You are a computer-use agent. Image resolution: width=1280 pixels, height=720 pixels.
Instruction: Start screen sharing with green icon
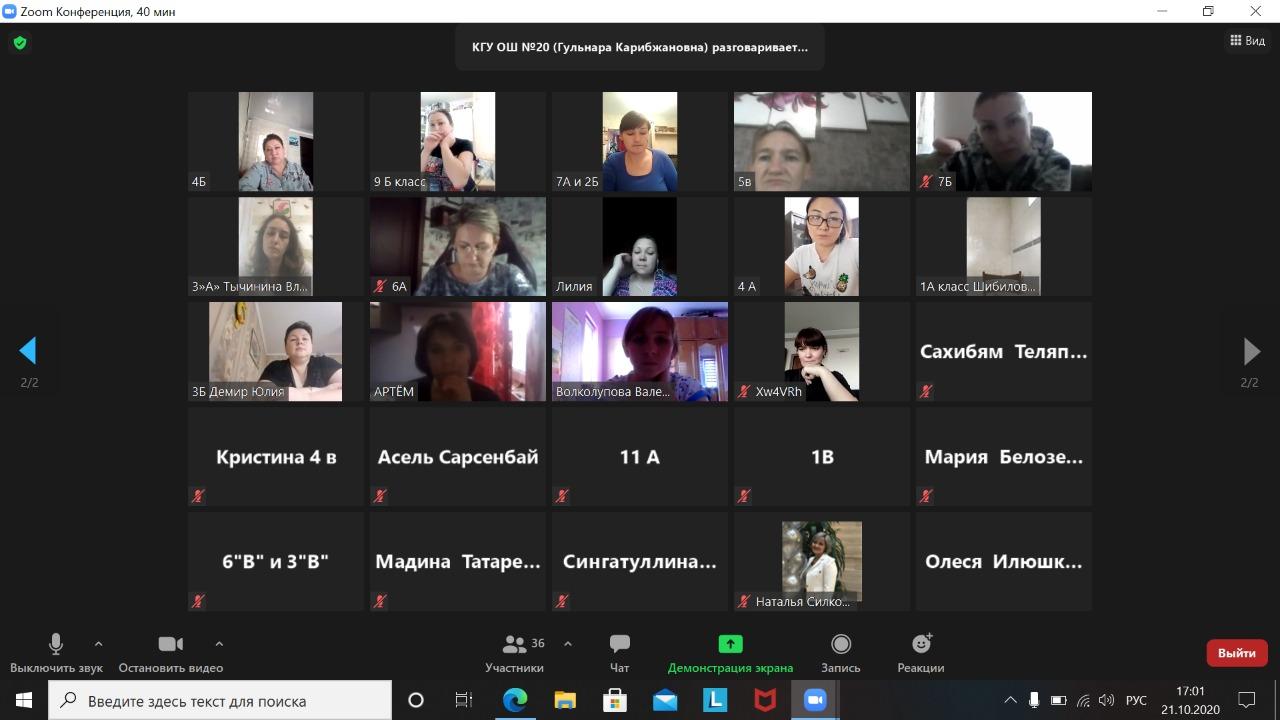[x=730, y=645]
